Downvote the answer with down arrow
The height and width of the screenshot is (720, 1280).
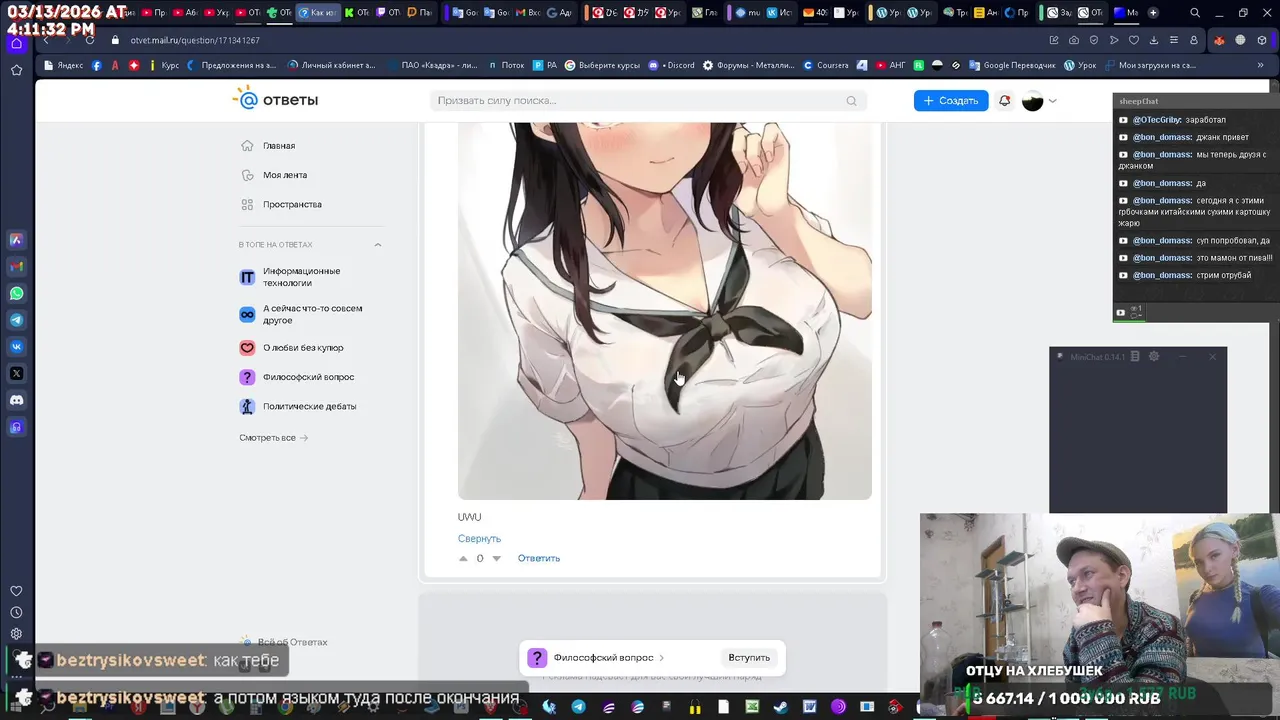(x=496, y=558)
